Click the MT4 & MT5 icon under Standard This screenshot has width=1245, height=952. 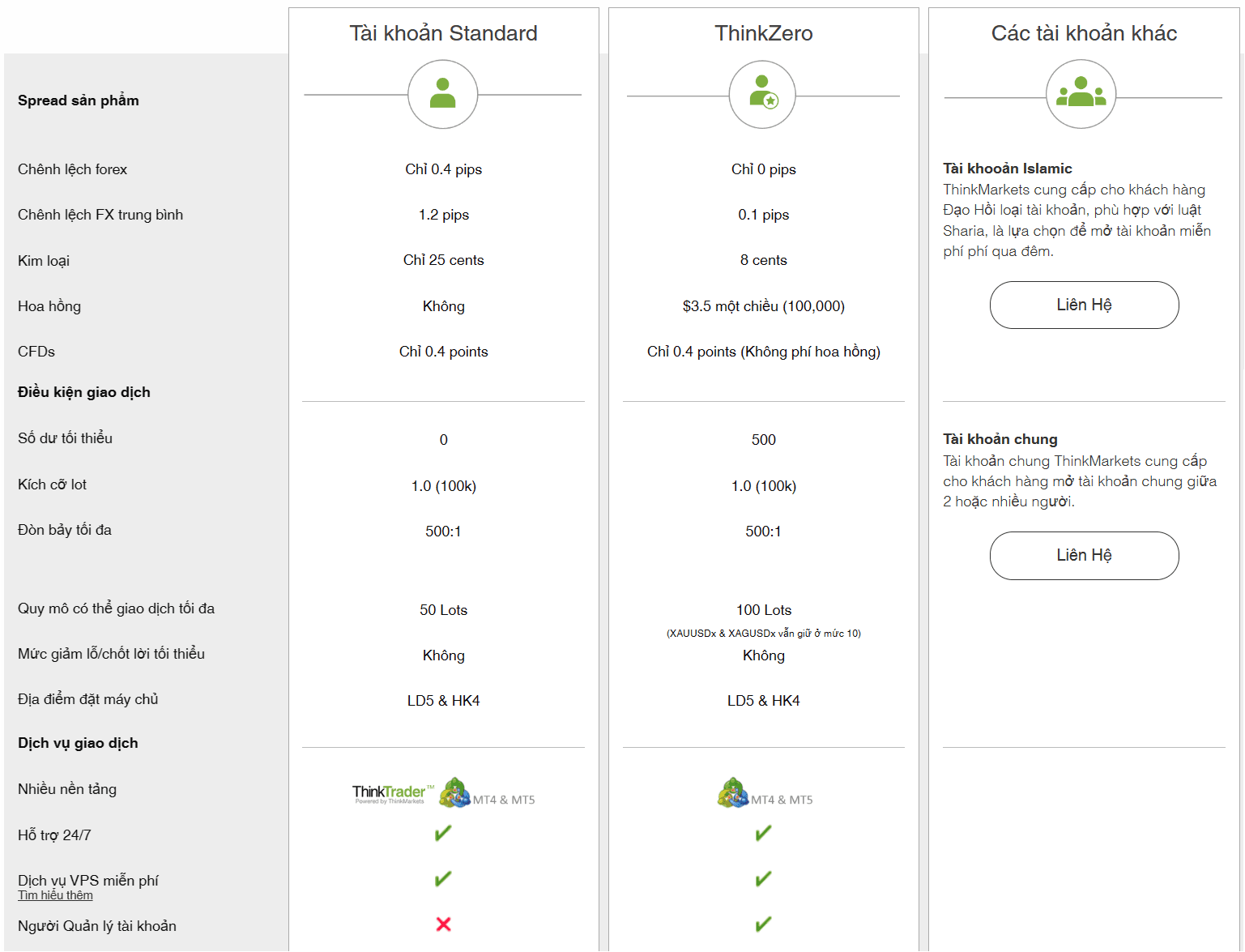[x=487, y=793]
